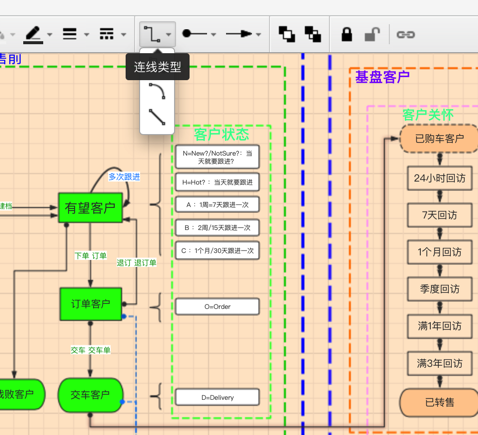Select the 满3年回访 box
The width and height of the screenshot is (478, 435).
tap(440, 363)
